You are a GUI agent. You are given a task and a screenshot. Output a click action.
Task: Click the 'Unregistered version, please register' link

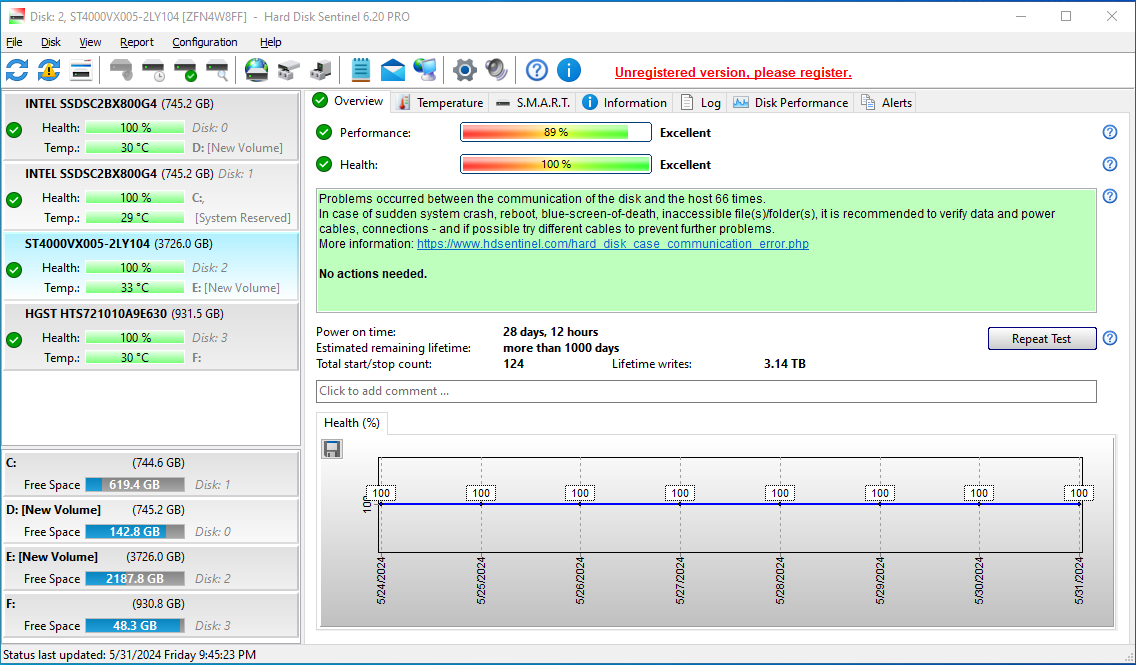click(x=733, y=72)
